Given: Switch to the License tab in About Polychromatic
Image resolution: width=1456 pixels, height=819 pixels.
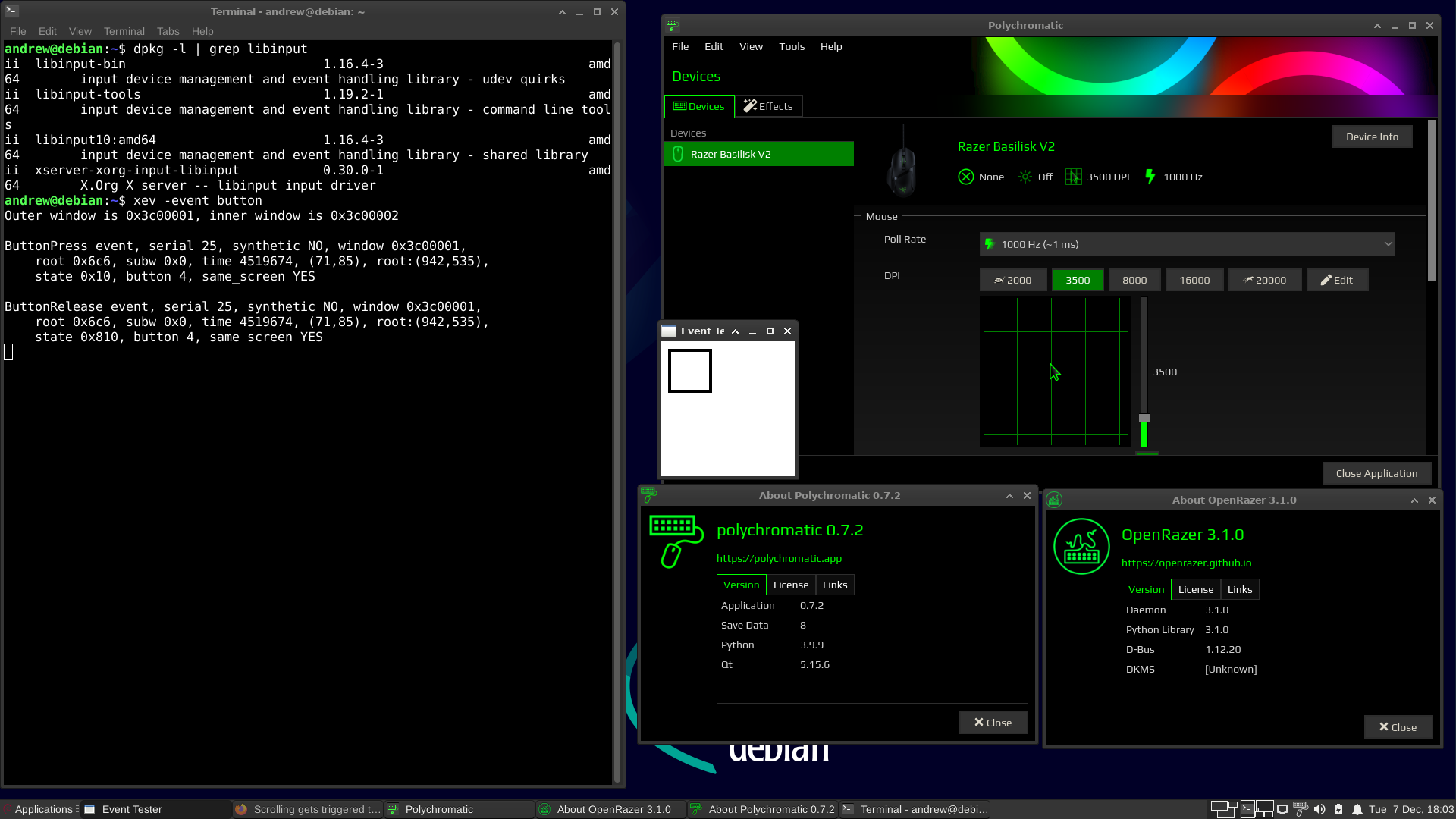Looking at the screenshot, I should pyautogui.click(x=790, y=584).
